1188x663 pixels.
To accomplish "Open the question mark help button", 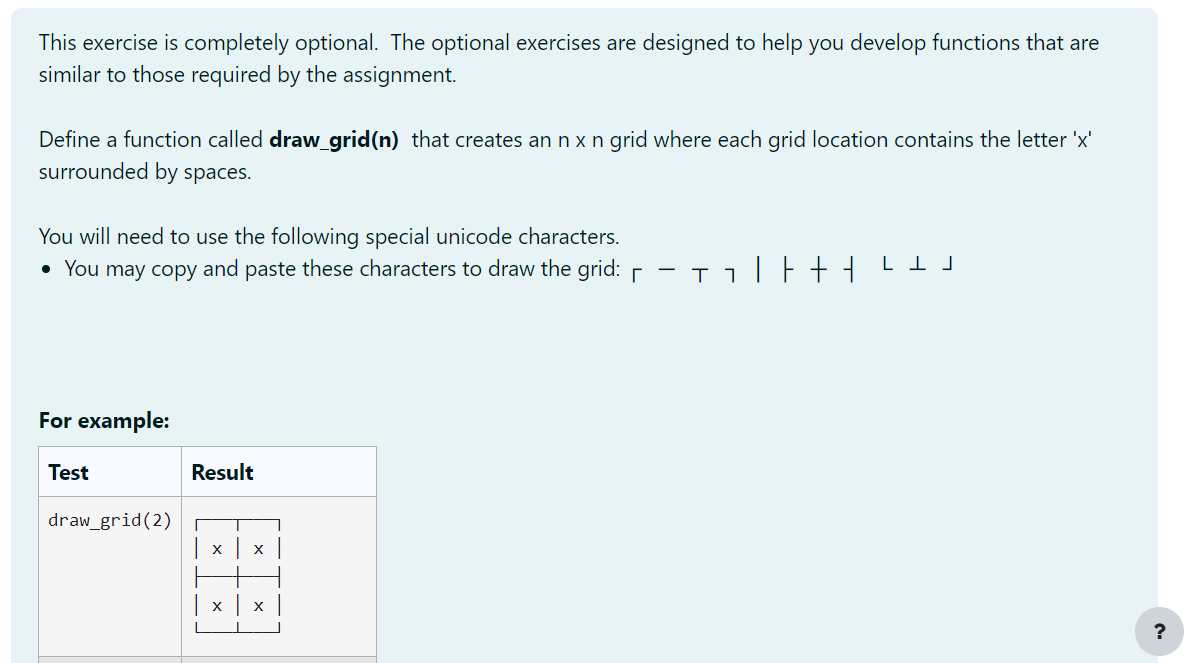I will coord(1159,631).
